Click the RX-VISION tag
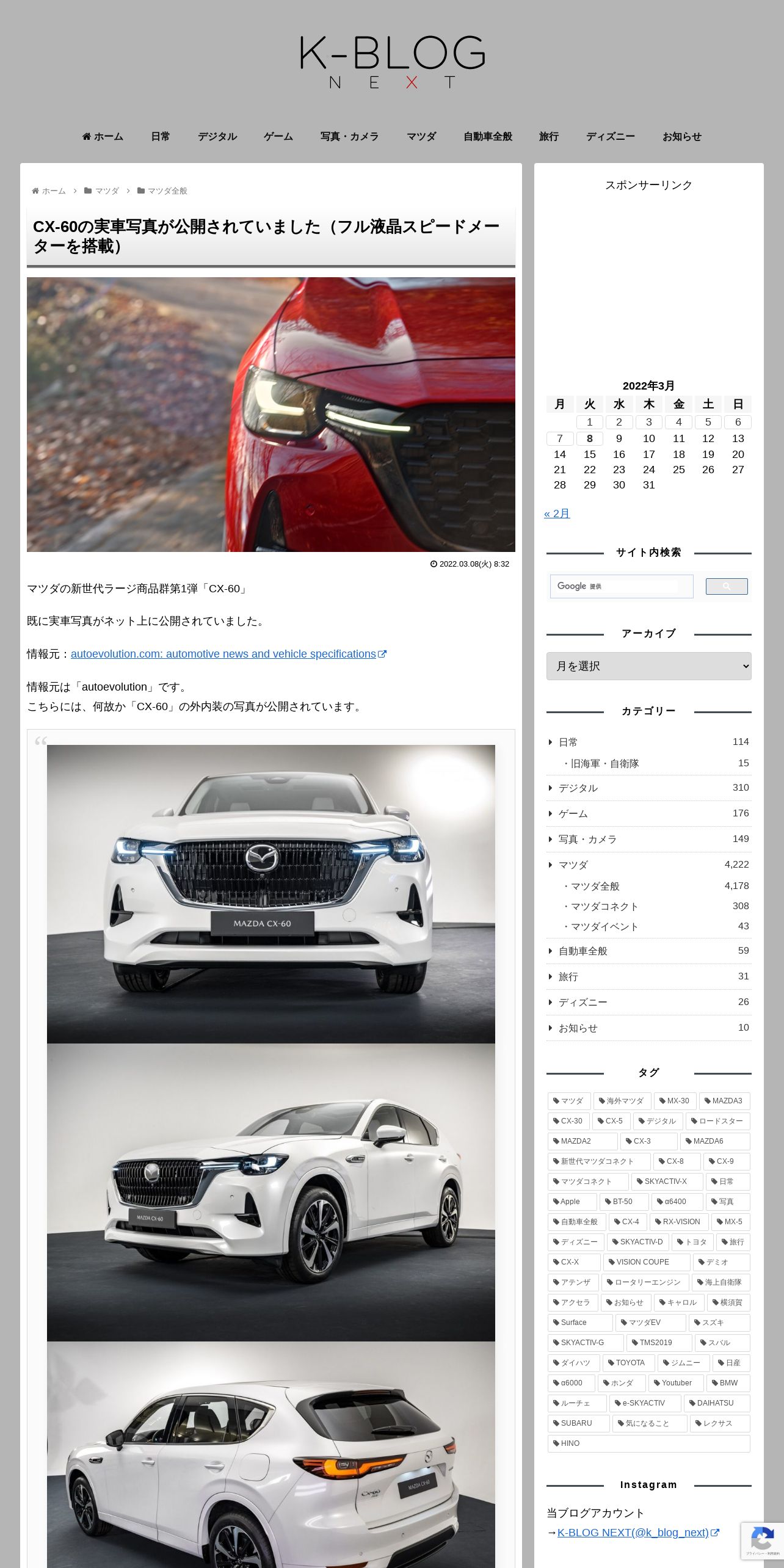 pyautogui.click(x=679, y=1222)
